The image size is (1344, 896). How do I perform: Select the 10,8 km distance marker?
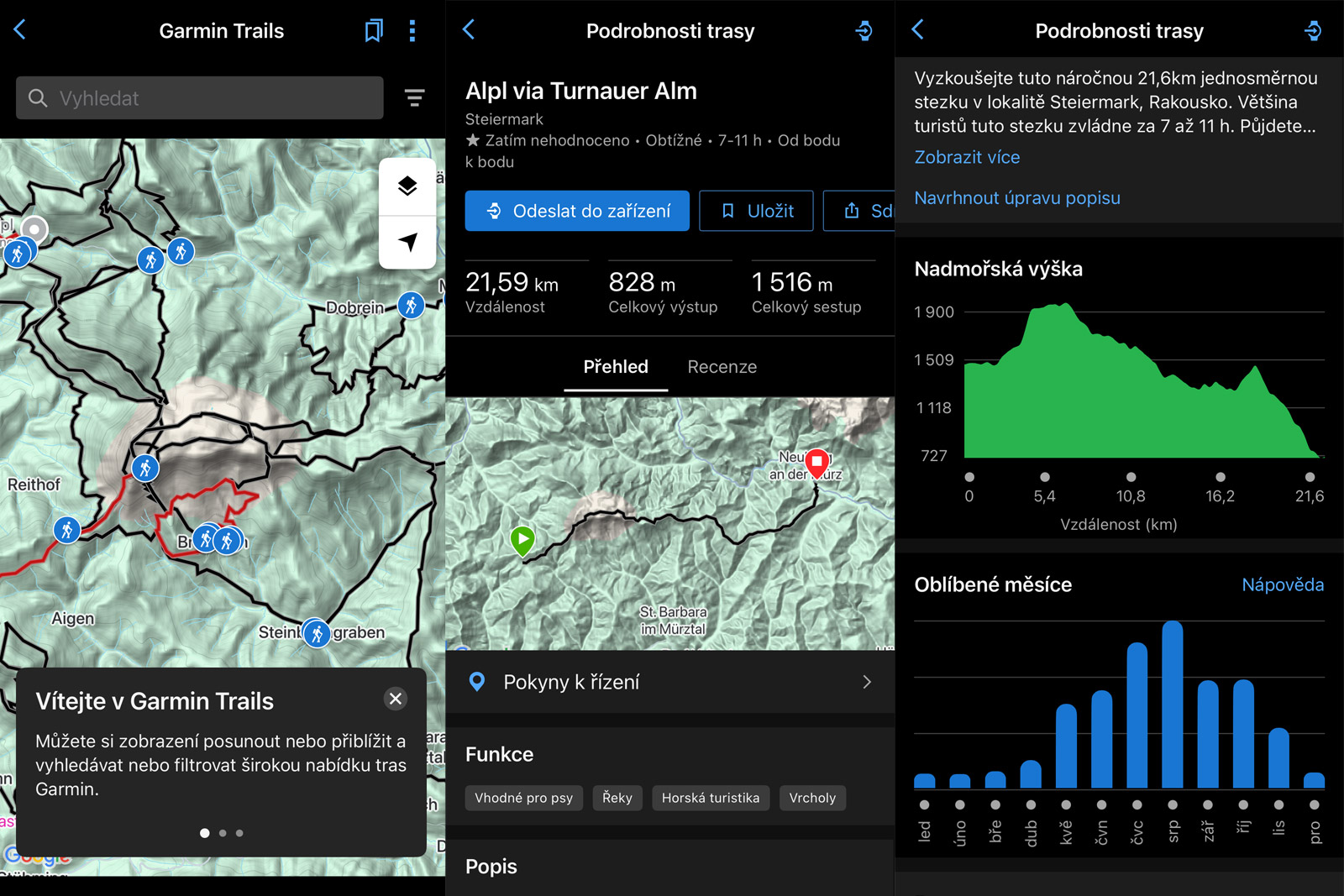coord(1131,477)
